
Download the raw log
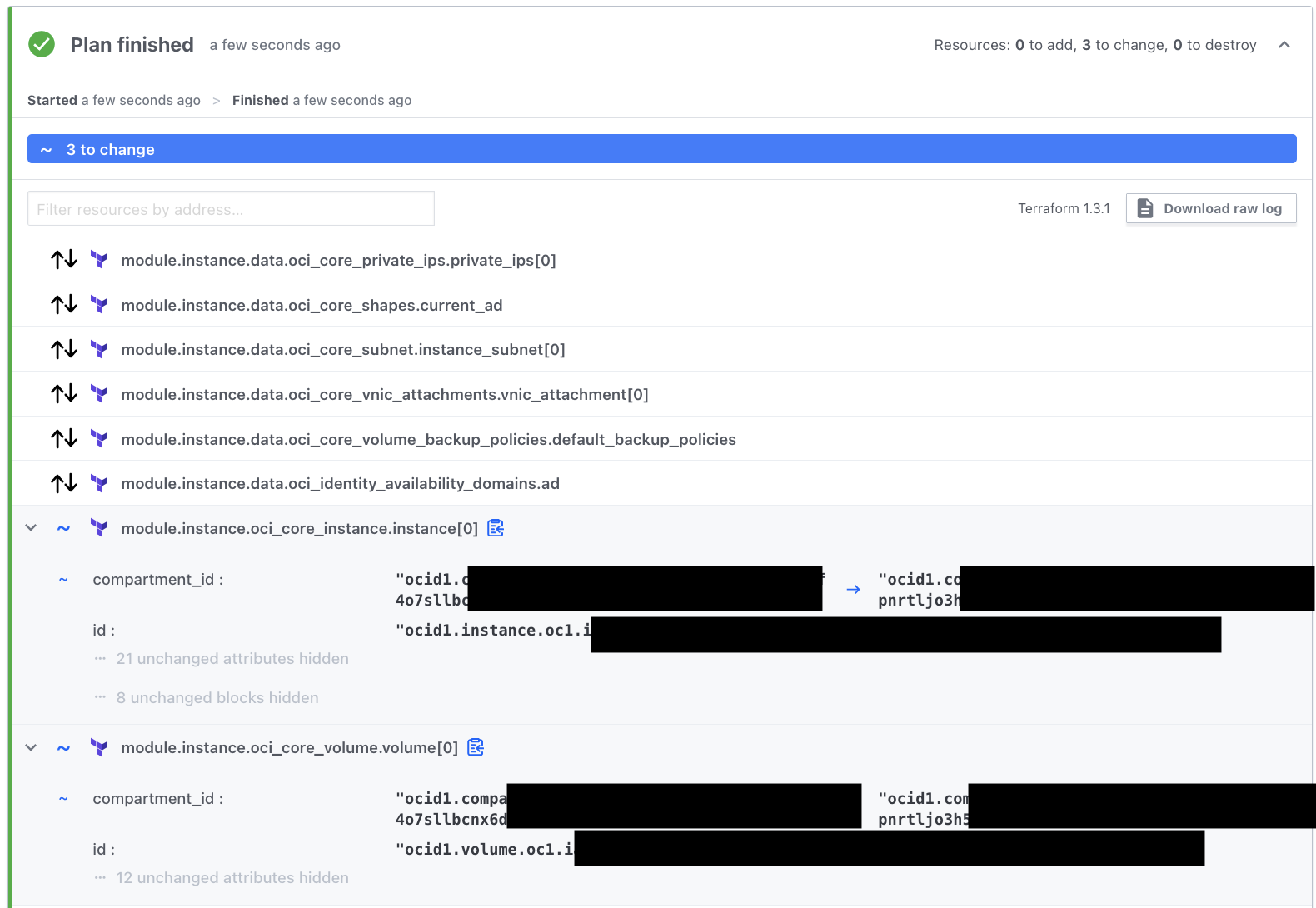pos(1211,208)
